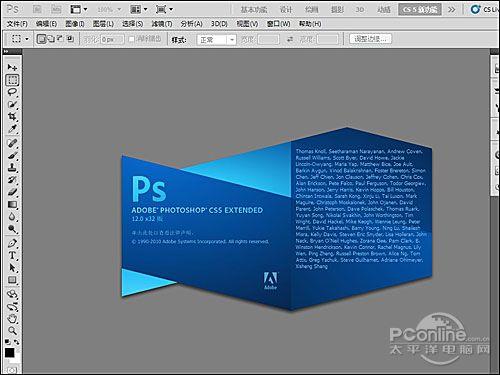Select the Path Selection tool

point(12,268)
